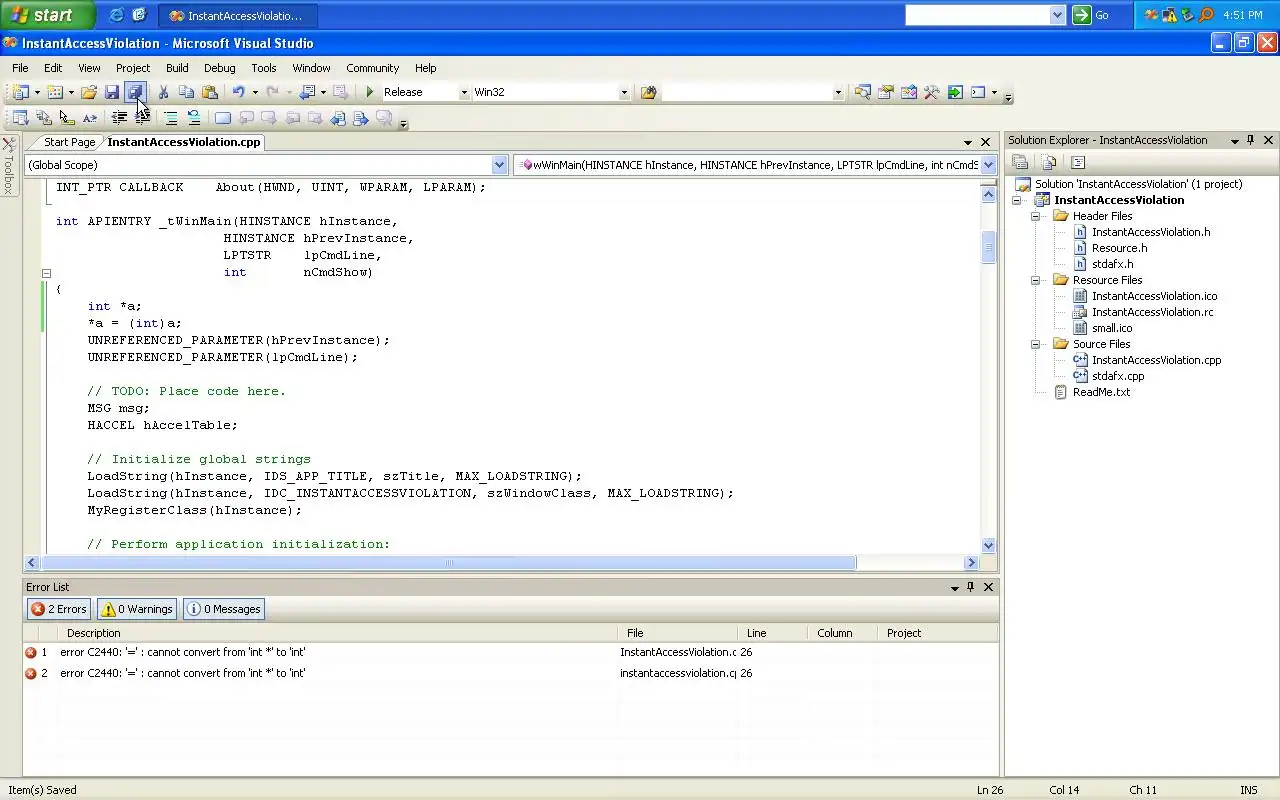
Task: Click the InstantAccessViolation taskbar button
Action: 237,15
